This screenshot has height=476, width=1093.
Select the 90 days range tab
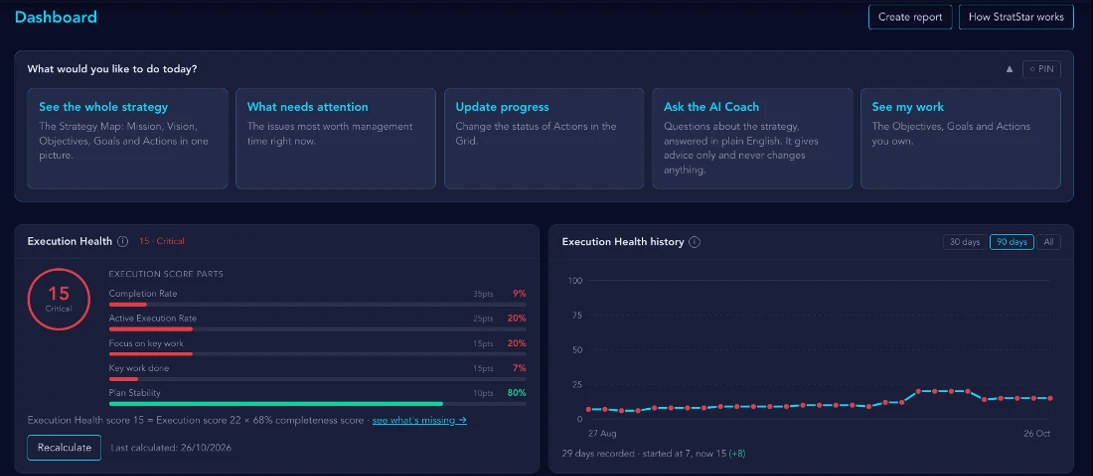[1011, 242]
